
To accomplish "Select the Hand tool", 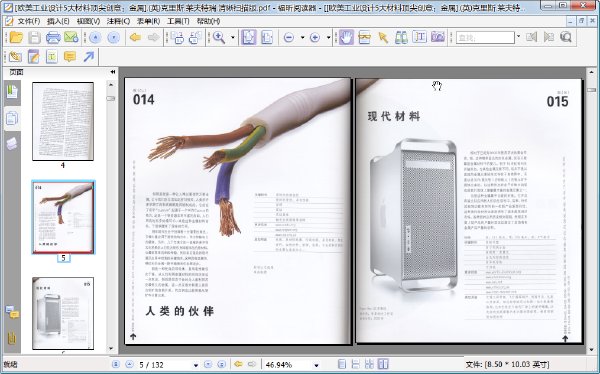I will 346,37.
